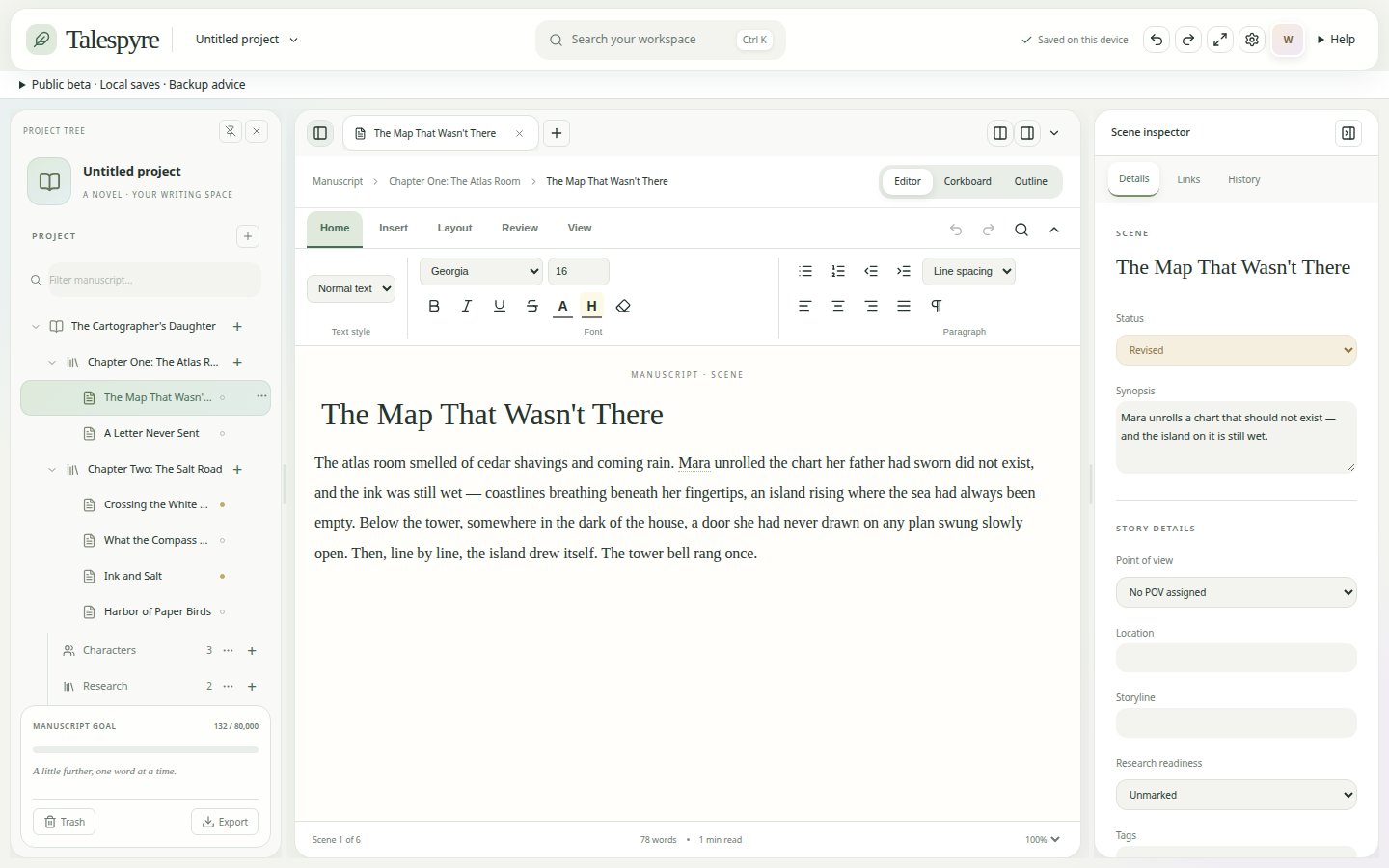Open the text color tool
1389x868 pixels.
click(x=562, y=306)
